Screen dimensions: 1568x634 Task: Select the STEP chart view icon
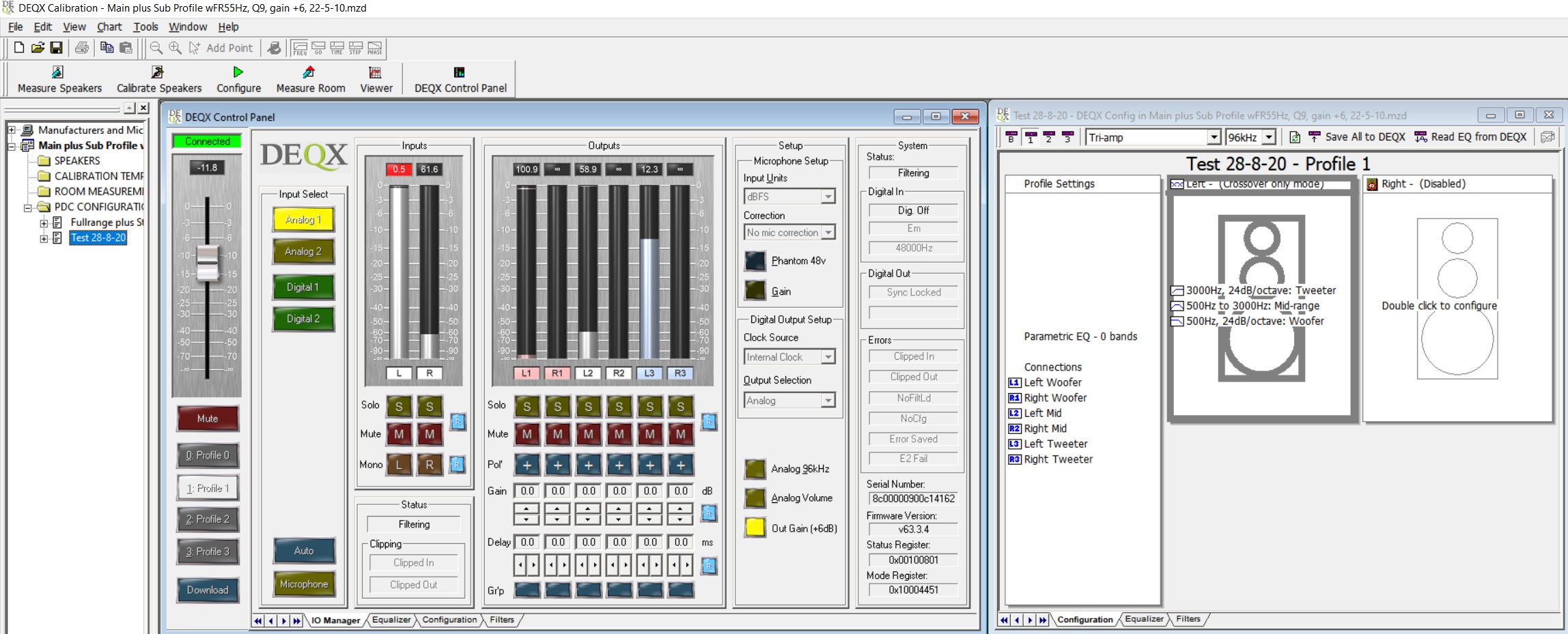356,48
